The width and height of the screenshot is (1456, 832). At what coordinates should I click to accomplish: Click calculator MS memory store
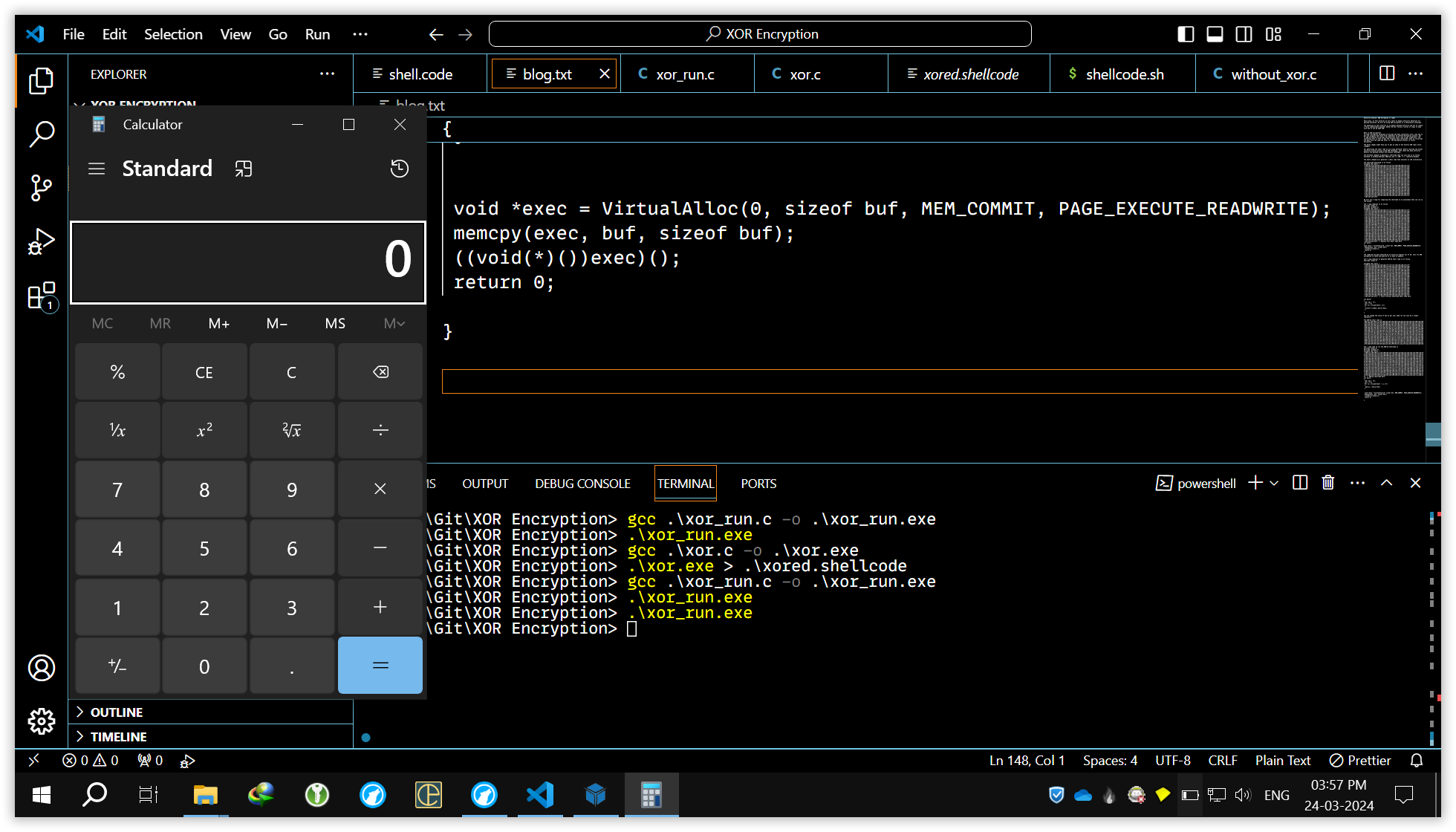(335, 323)
